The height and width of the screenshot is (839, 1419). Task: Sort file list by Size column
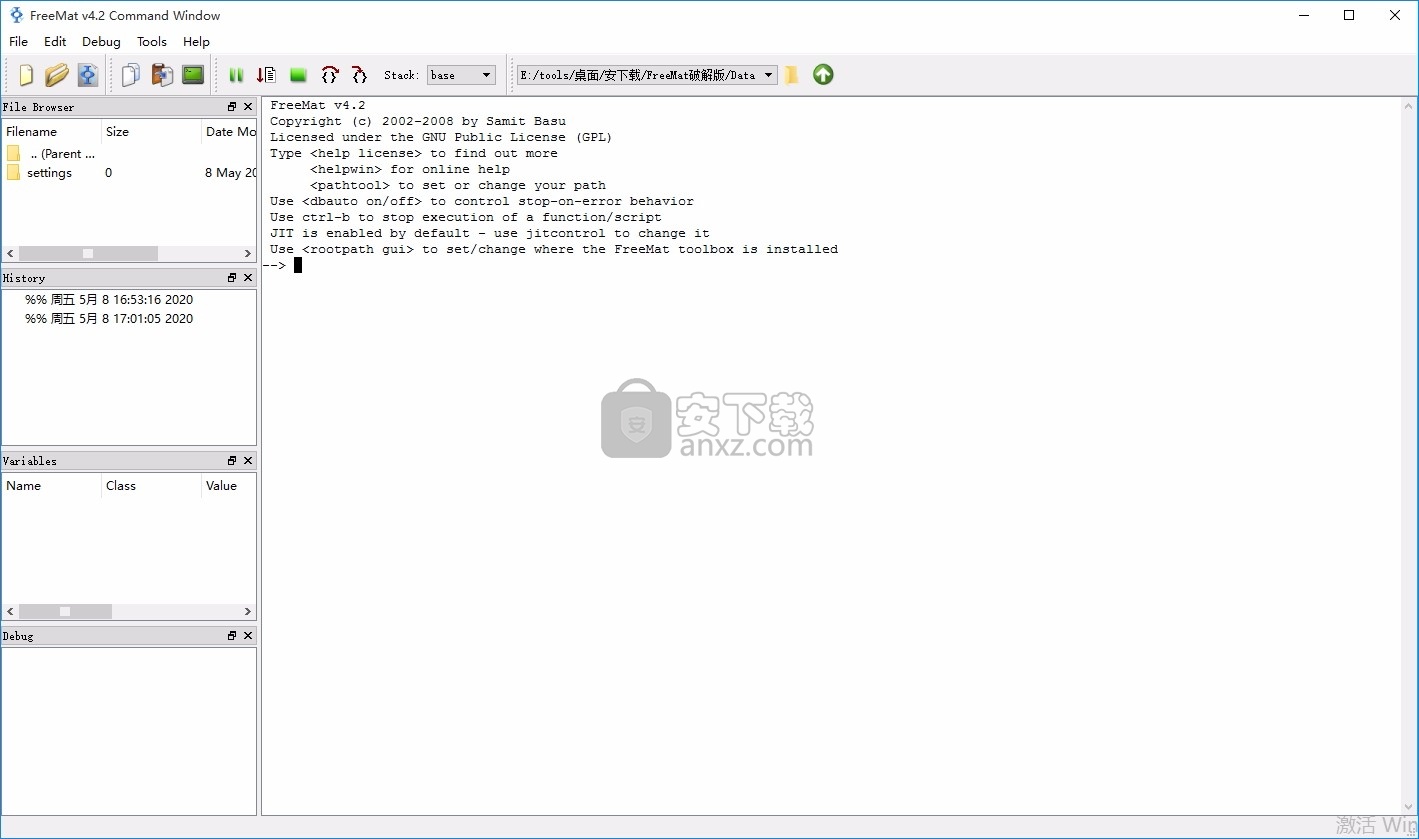[151, 131]
